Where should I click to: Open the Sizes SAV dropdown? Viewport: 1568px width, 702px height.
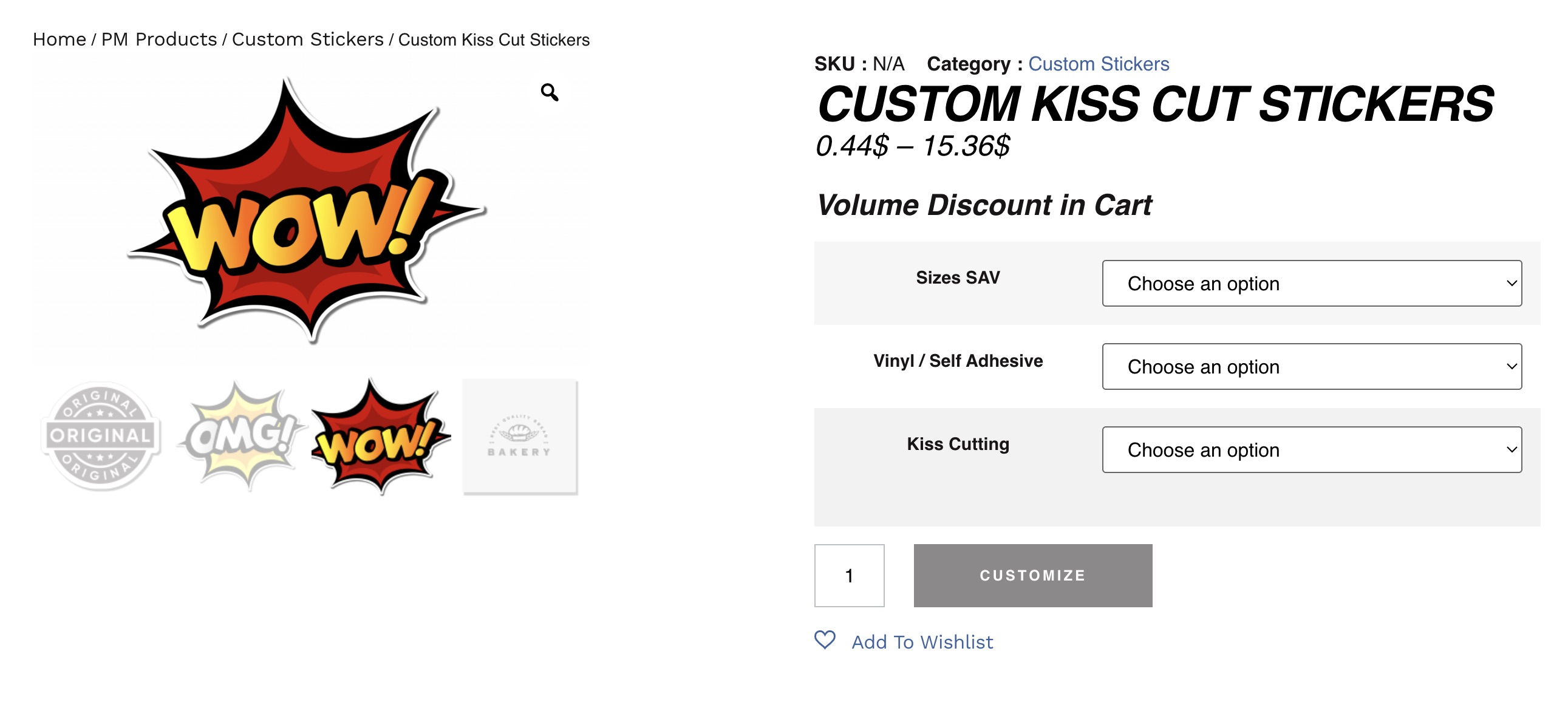(1311, 284)
